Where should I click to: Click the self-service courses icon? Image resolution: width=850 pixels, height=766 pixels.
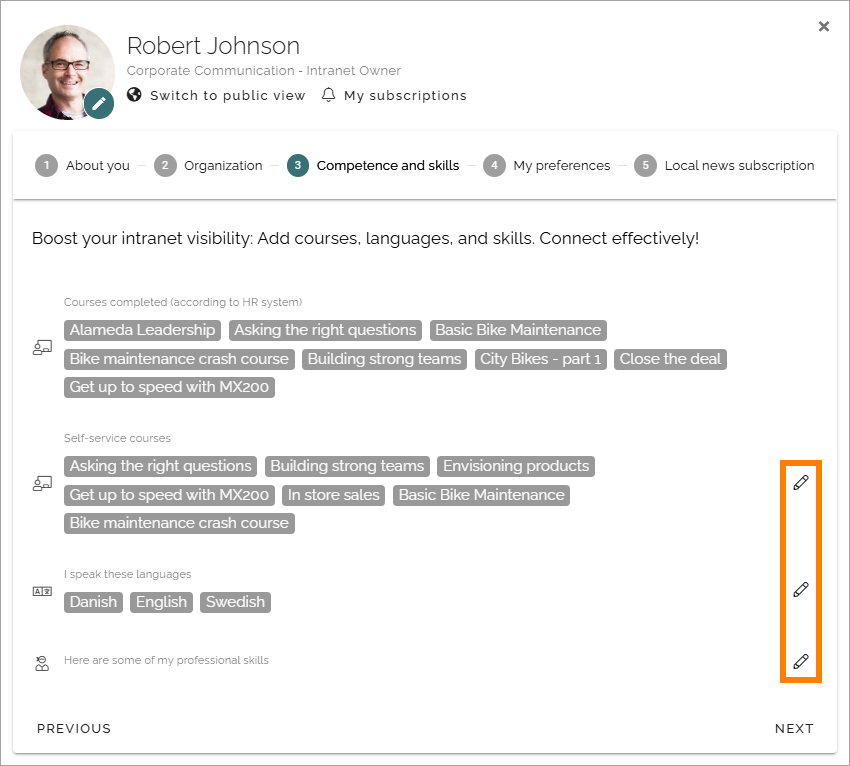[x=42, y=483]
